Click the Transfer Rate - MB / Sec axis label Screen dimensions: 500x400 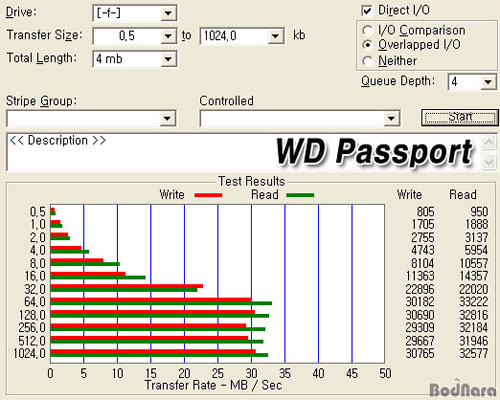[213, 385]
